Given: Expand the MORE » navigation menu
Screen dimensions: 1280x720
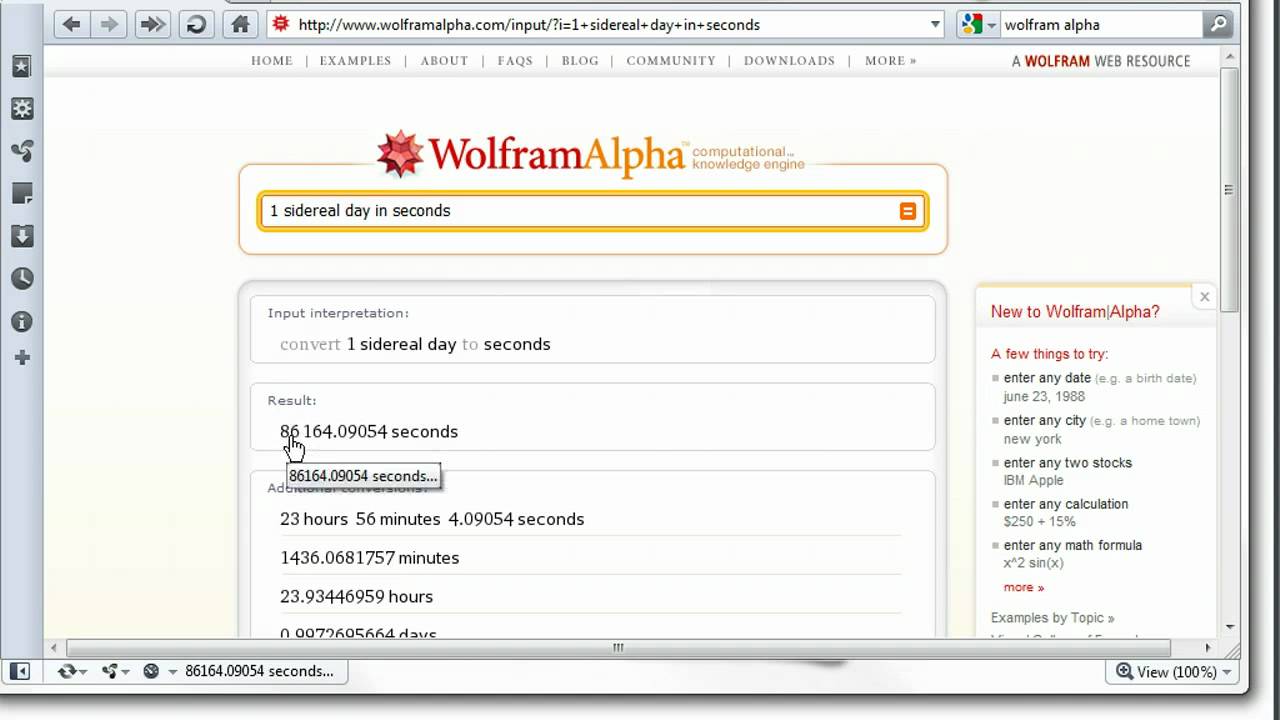Looking at the screenshot, I should point(890,61).
